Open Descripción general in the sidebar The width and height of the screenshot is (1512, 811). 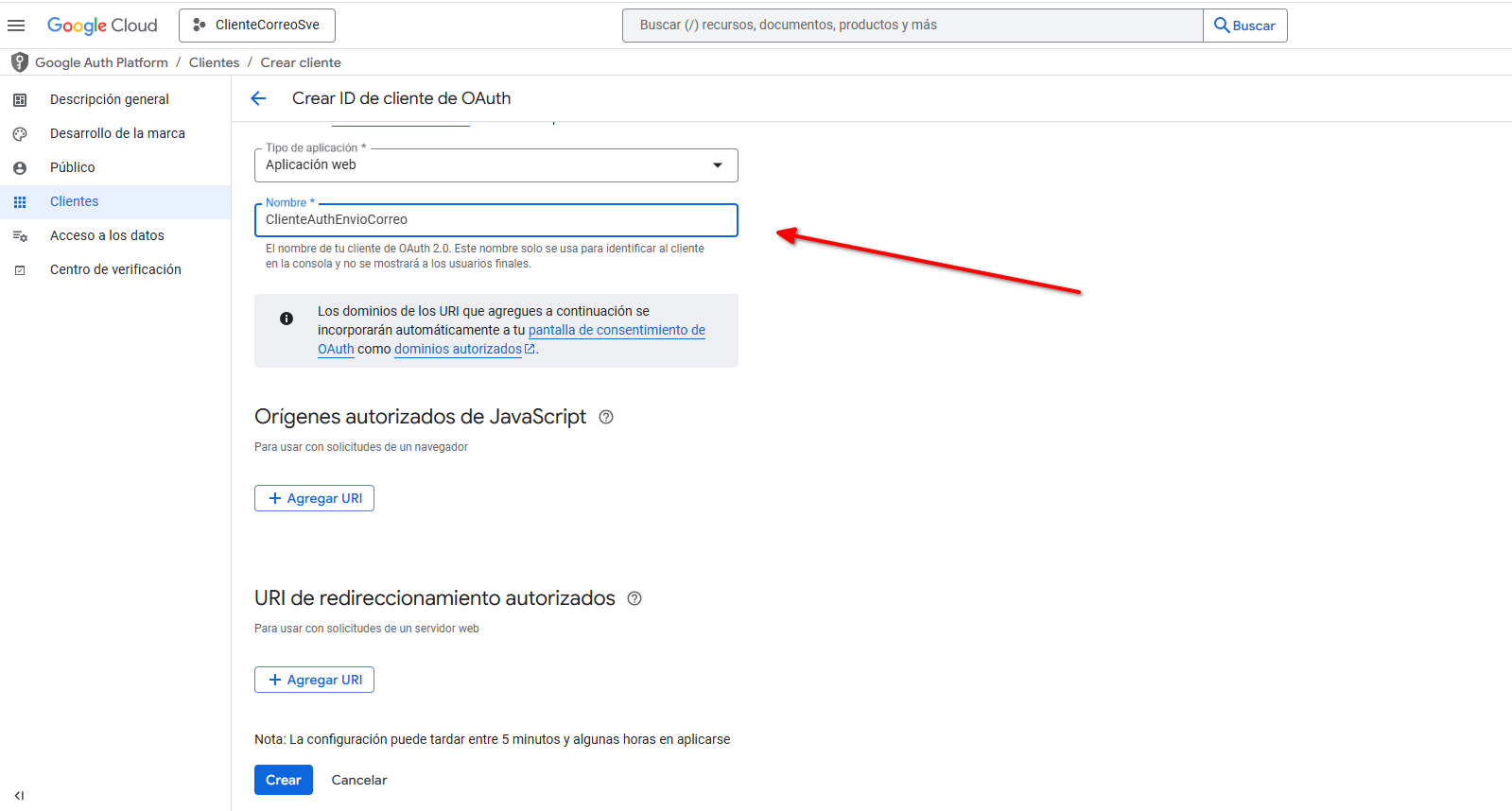[109, 99]
